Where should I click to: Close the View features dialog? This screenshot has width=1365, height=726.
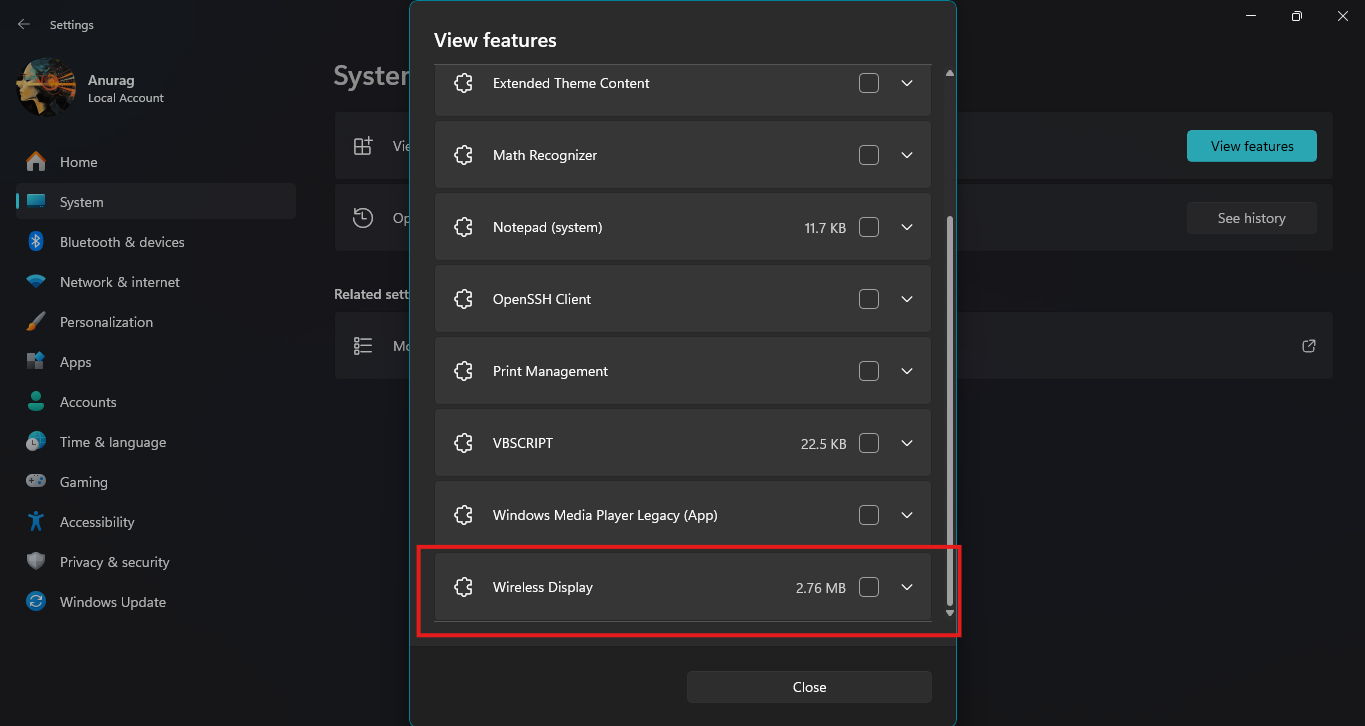click(809, 687)
